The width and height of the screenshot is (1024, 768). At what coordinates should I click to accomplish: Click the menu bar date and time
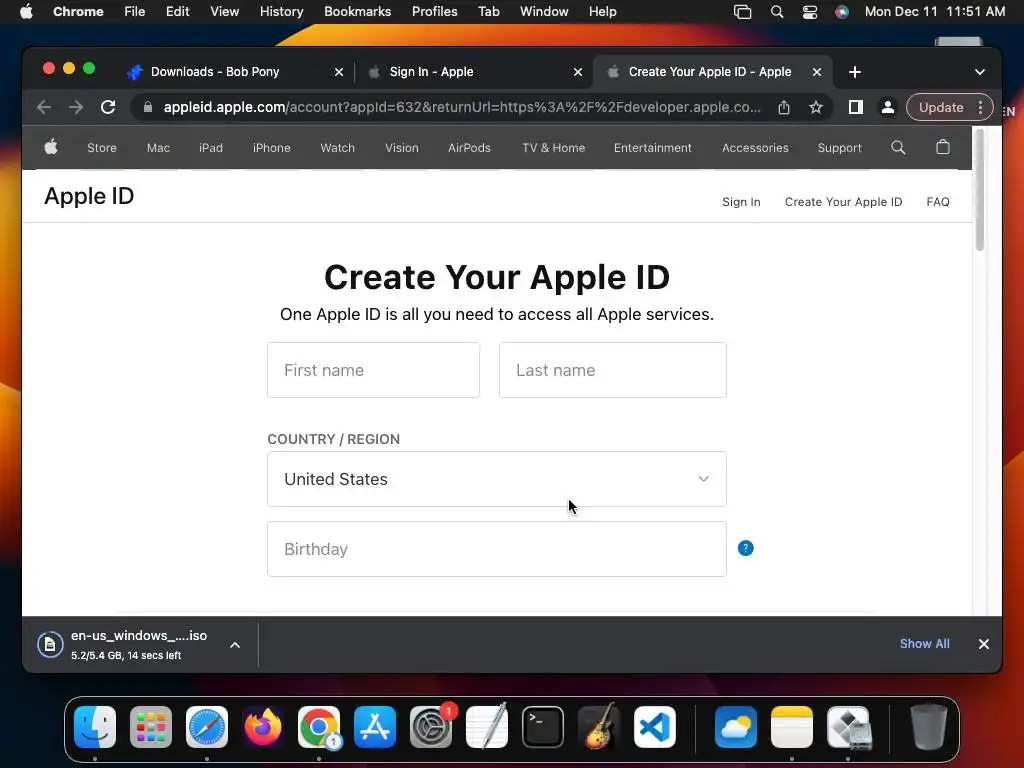coord(935,12)
